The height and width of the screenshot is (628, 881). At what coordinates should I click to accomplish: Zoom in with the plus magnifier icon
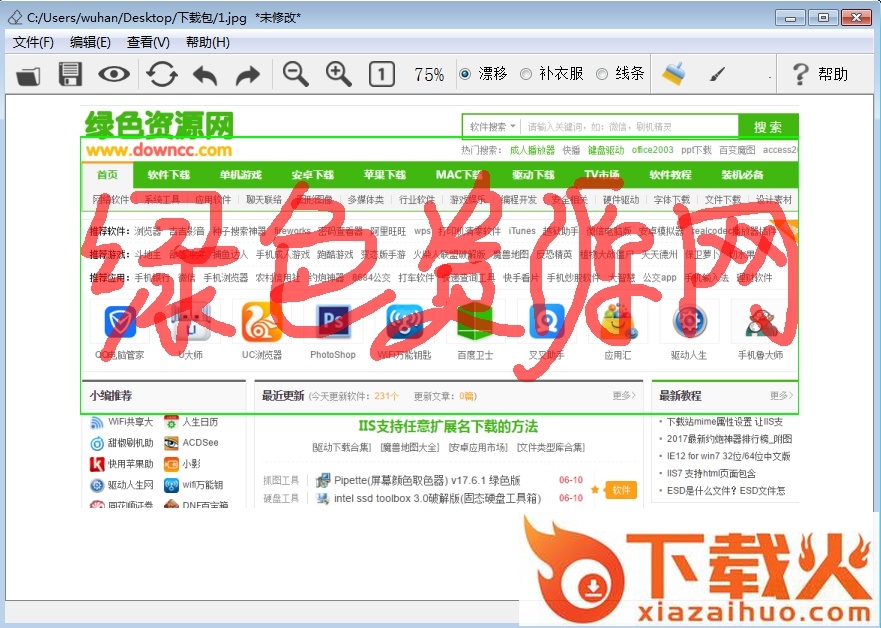(x=338, y=74)
